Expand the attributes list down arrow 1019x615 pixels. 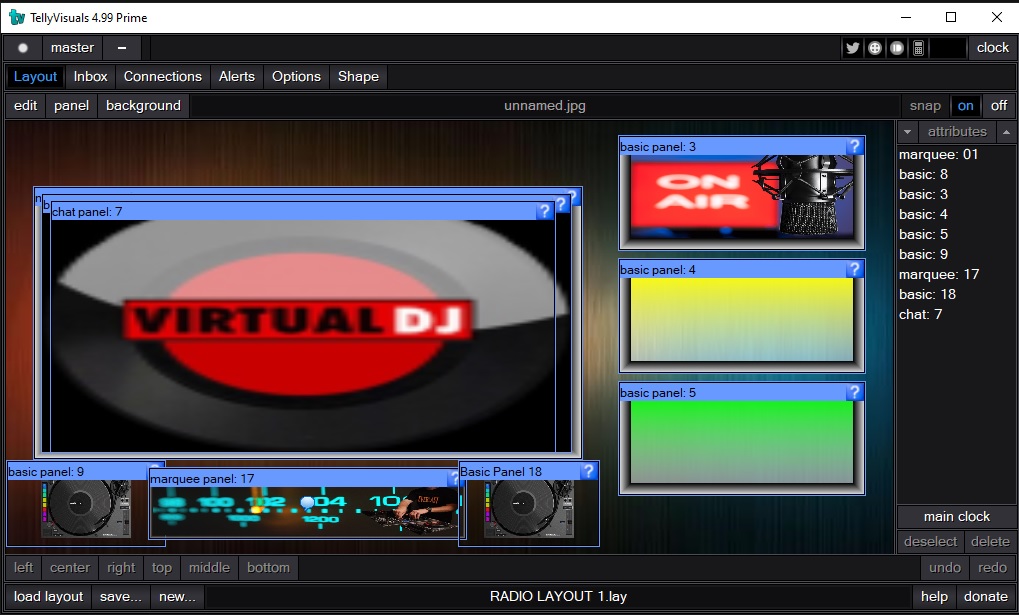(x=907, y=132)
